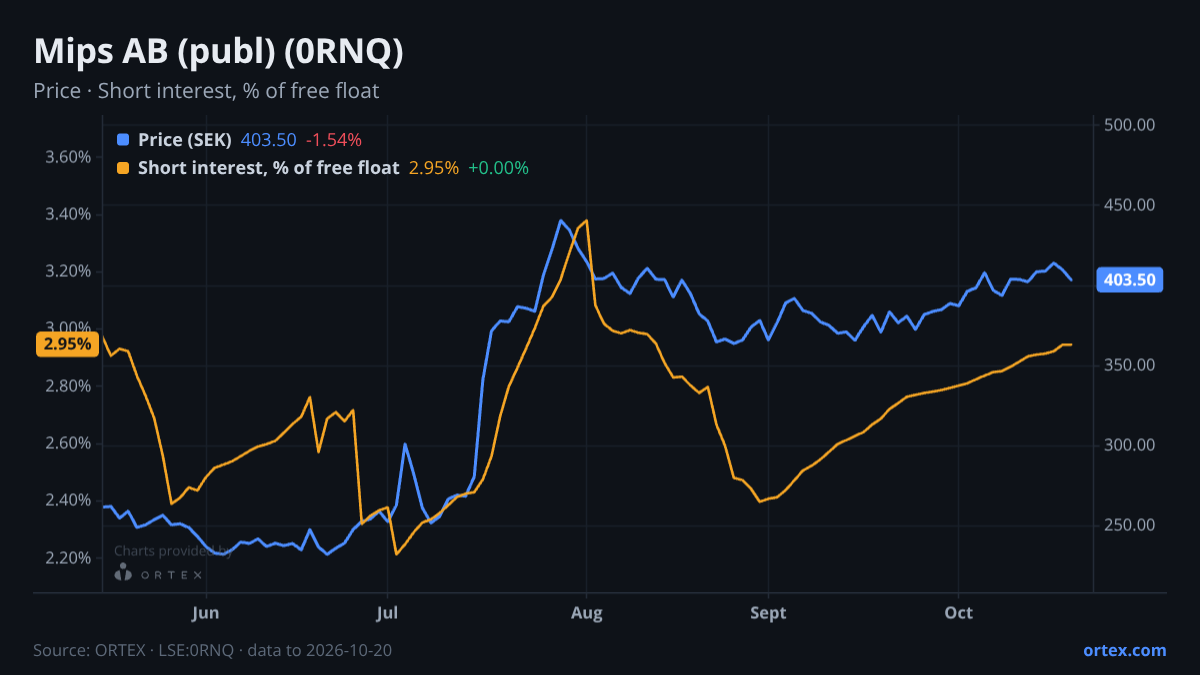
Task: Click the Aug x-axis label
Action: 586,613
